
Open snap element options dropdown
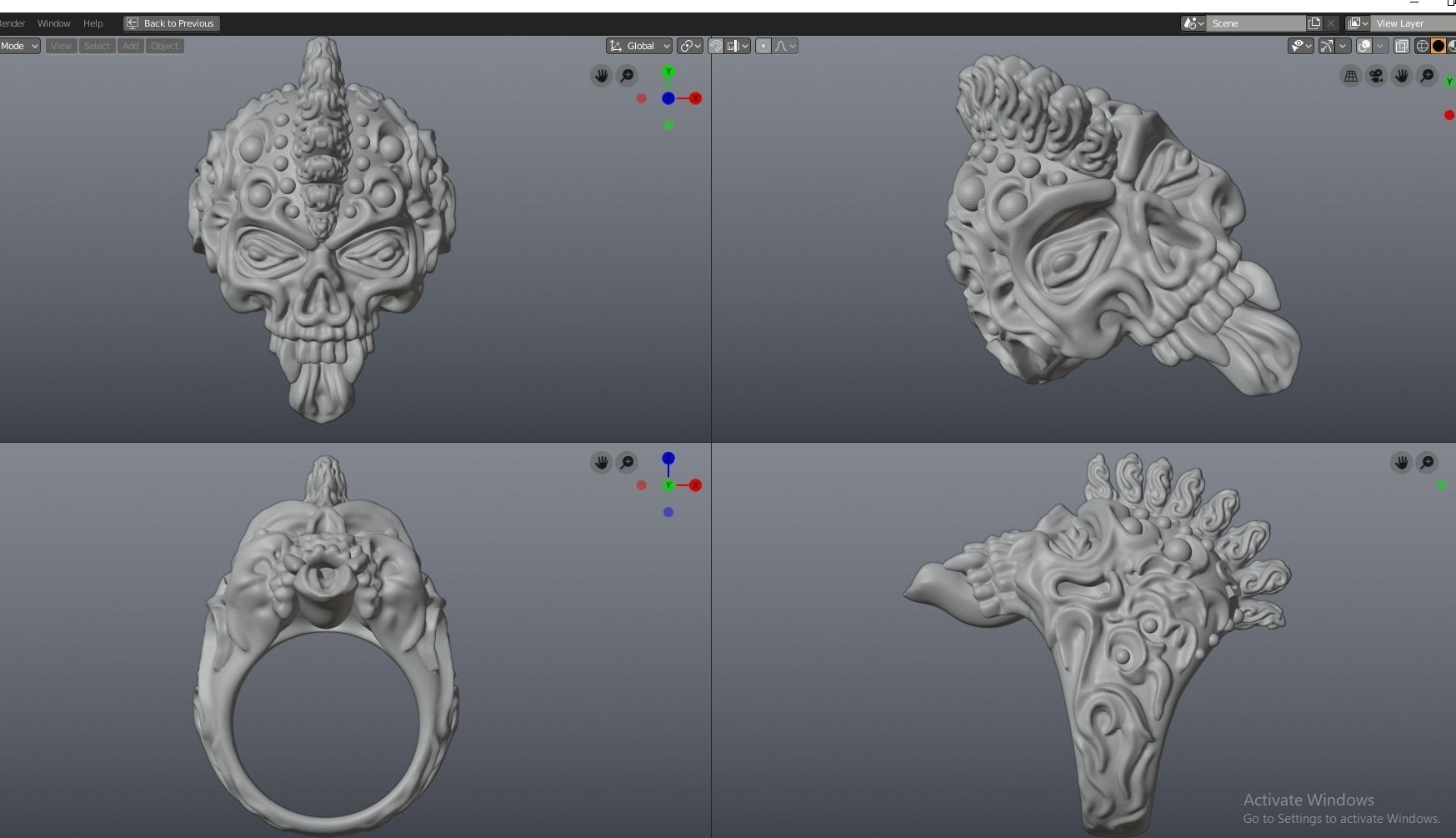pos(738,46)
